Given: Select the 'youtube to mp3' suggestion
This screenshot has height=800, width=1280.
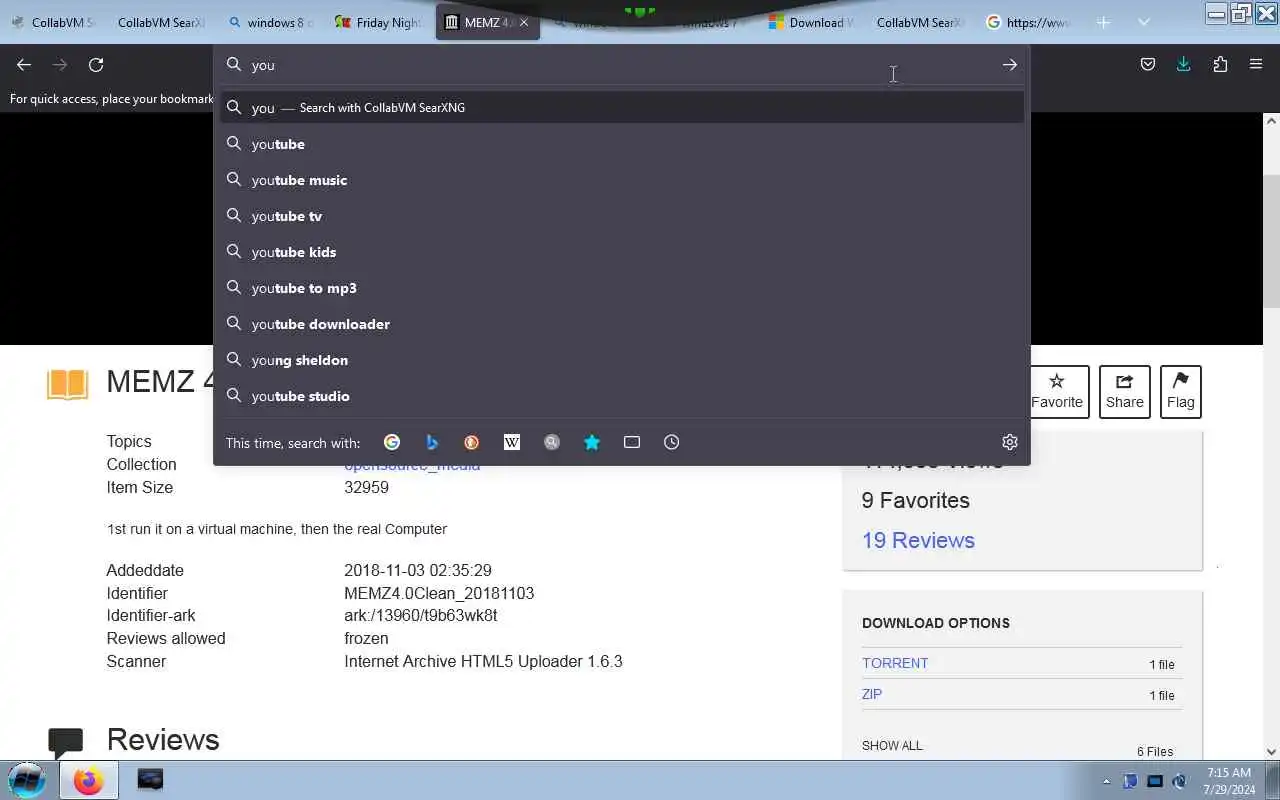Looking at the screenshot, I should click(622, 288).
